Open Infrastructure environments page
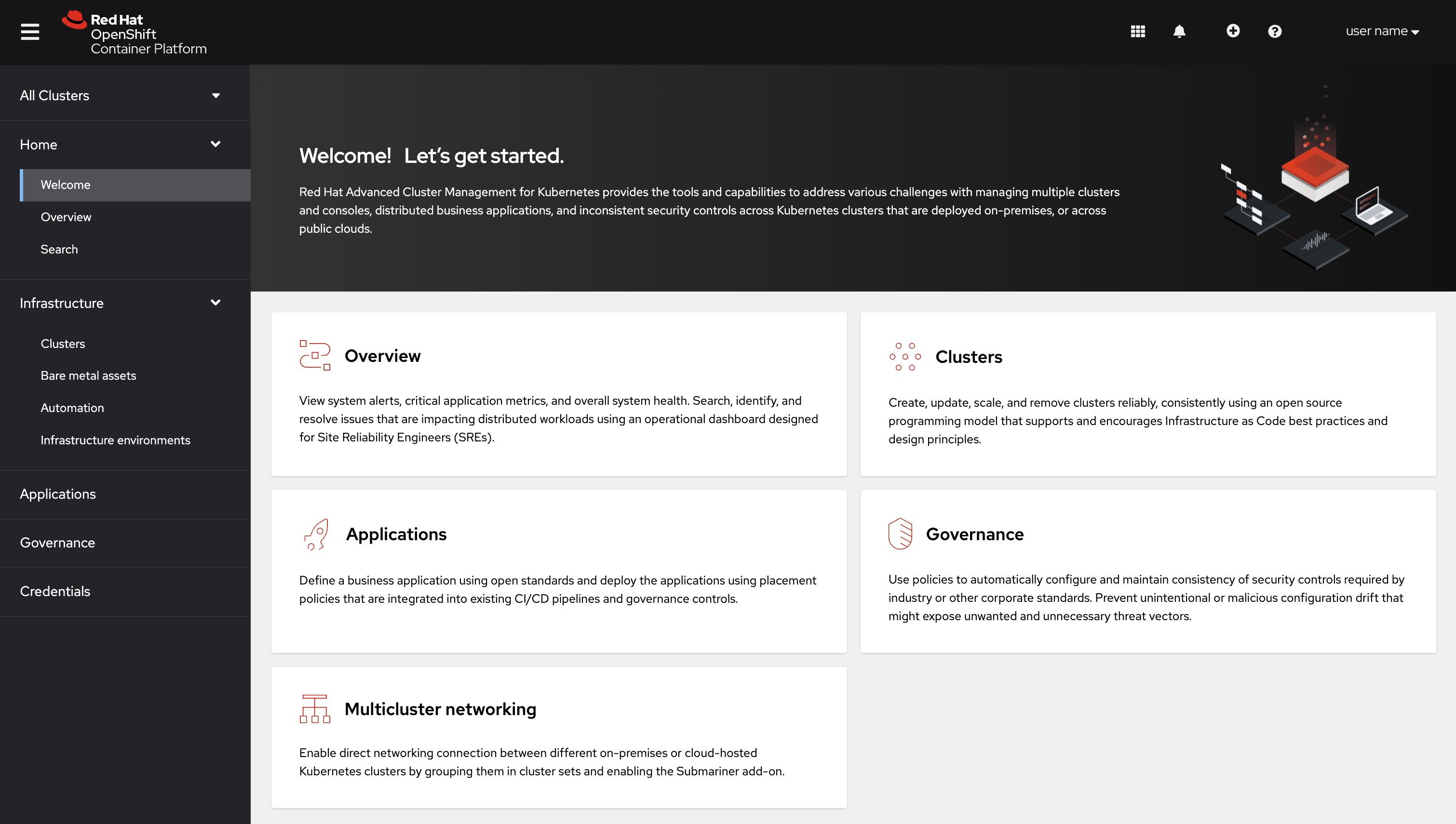The height and width of the screenshot is (824, 1456). coord(116,440)
